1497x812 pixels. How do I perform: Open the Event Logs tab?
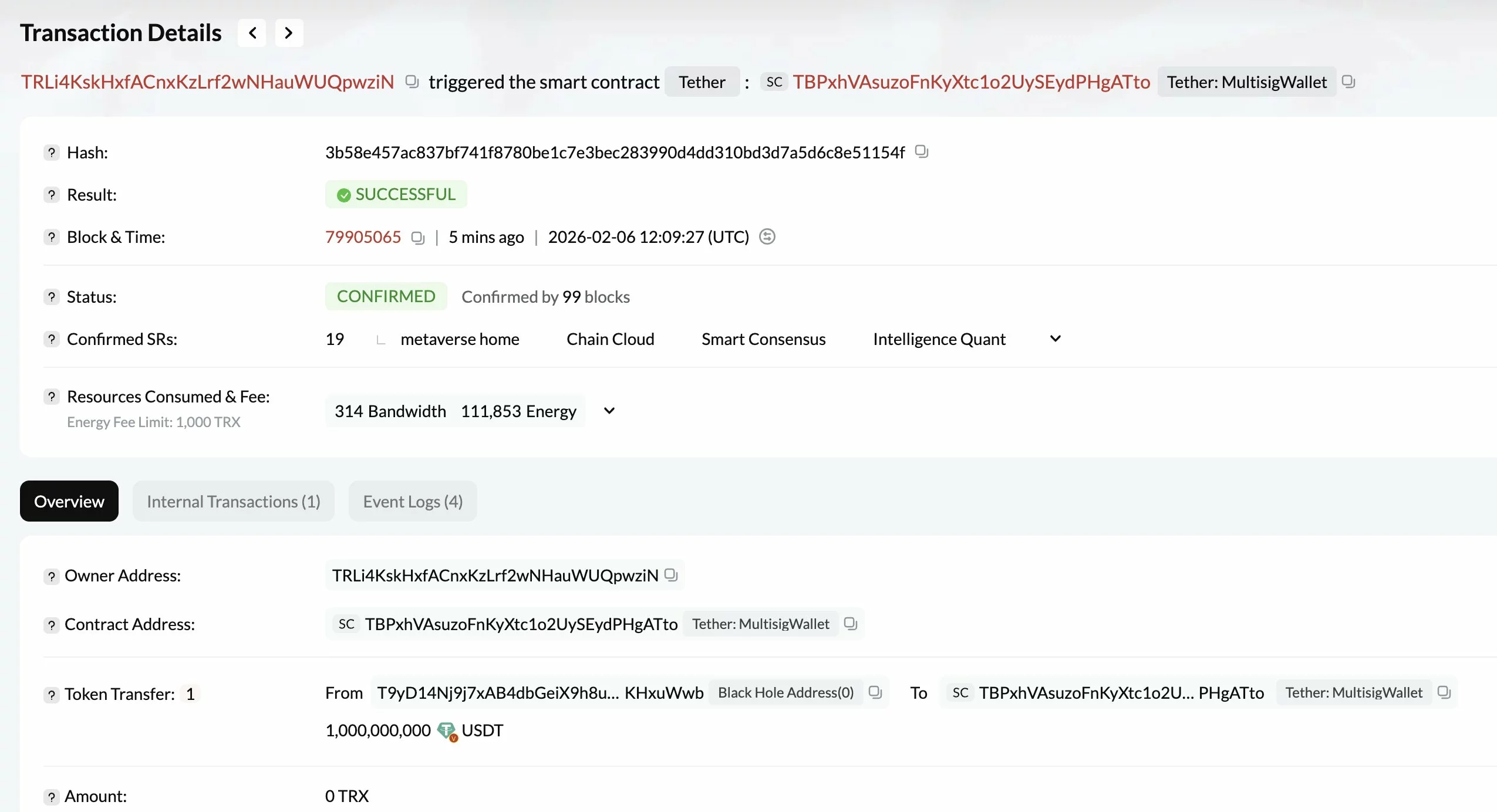tap(413, 501)
